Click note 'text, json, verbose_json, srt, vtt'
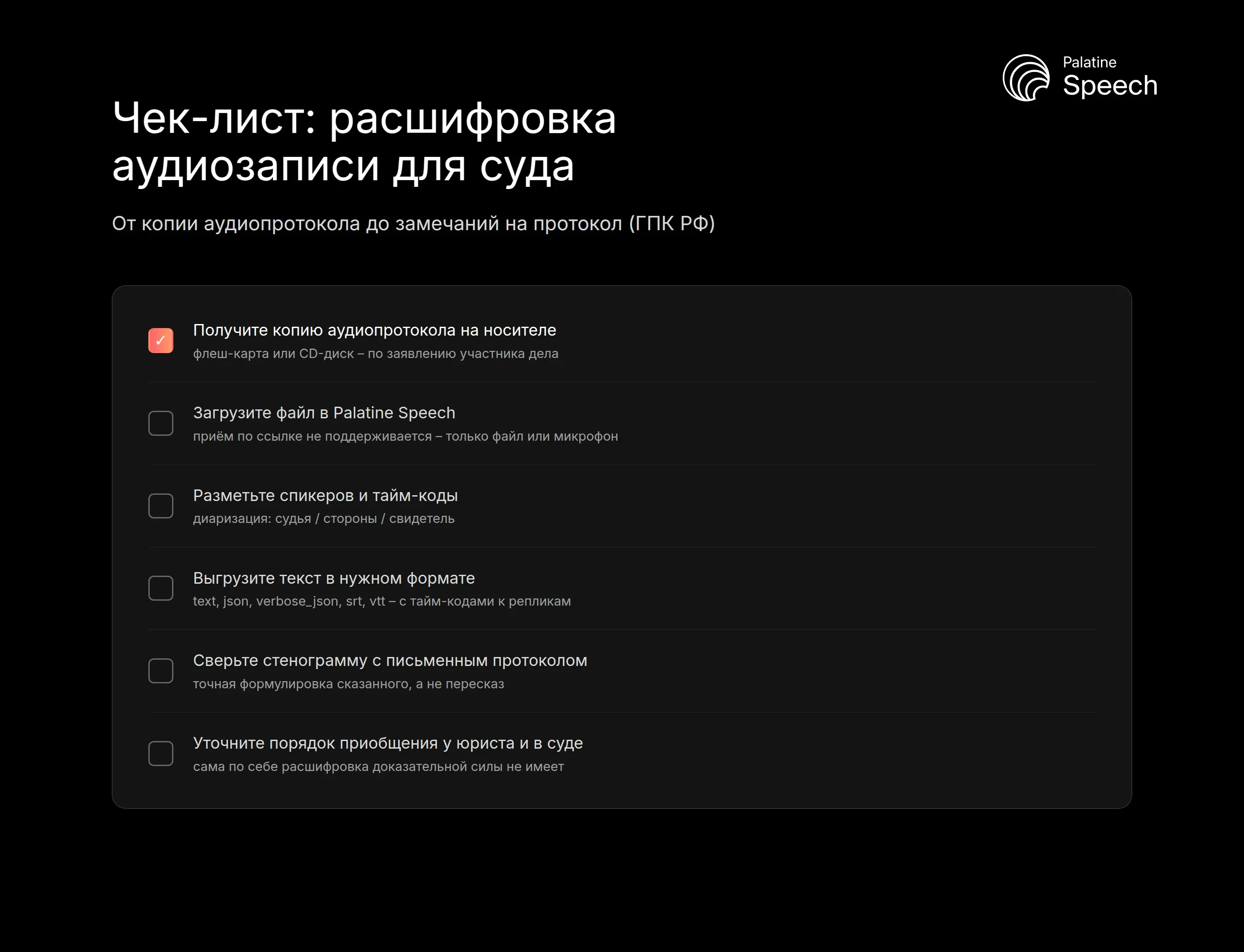 (289, 601)
